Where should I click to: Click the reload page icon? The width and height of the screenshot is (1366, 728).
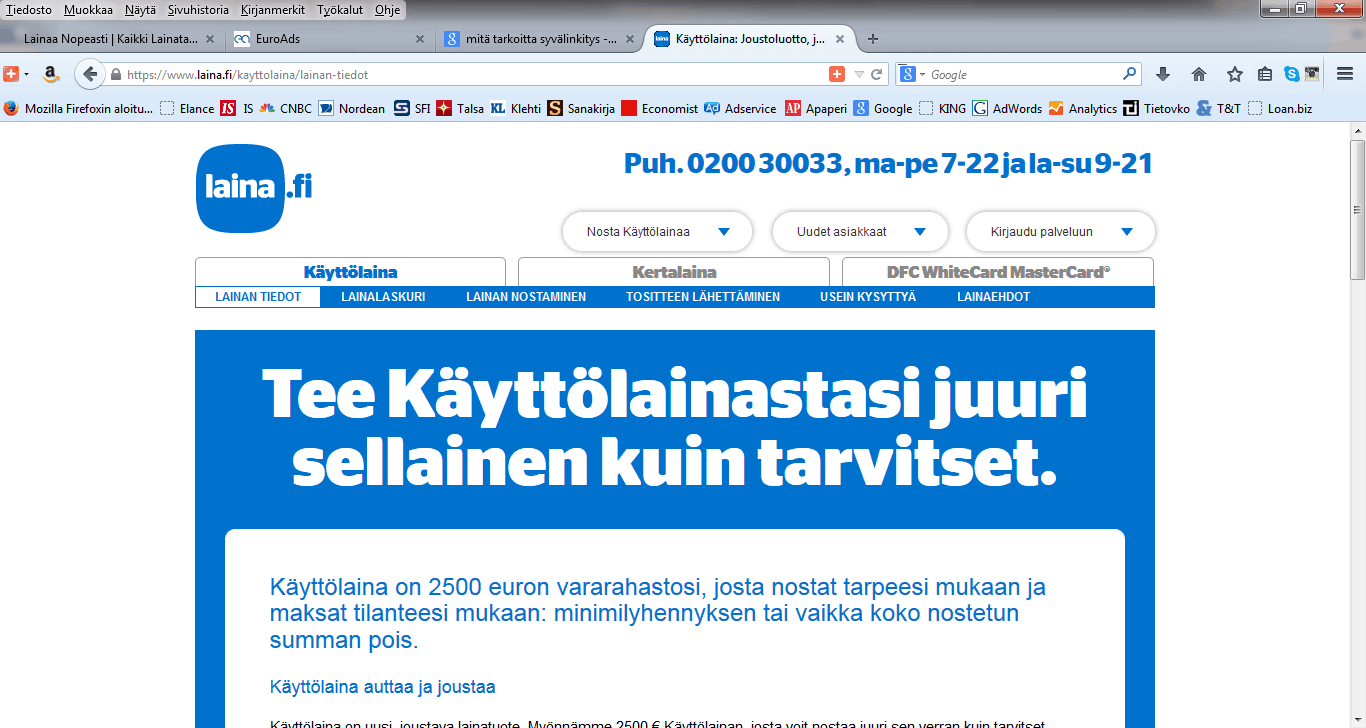click(877, 75)
